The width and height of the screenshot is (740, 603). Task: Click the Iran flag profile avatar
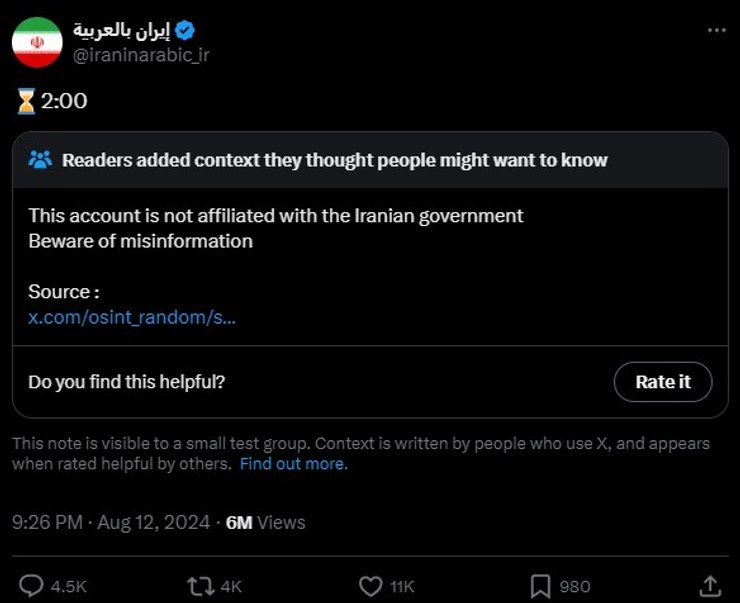click(37, 42)
